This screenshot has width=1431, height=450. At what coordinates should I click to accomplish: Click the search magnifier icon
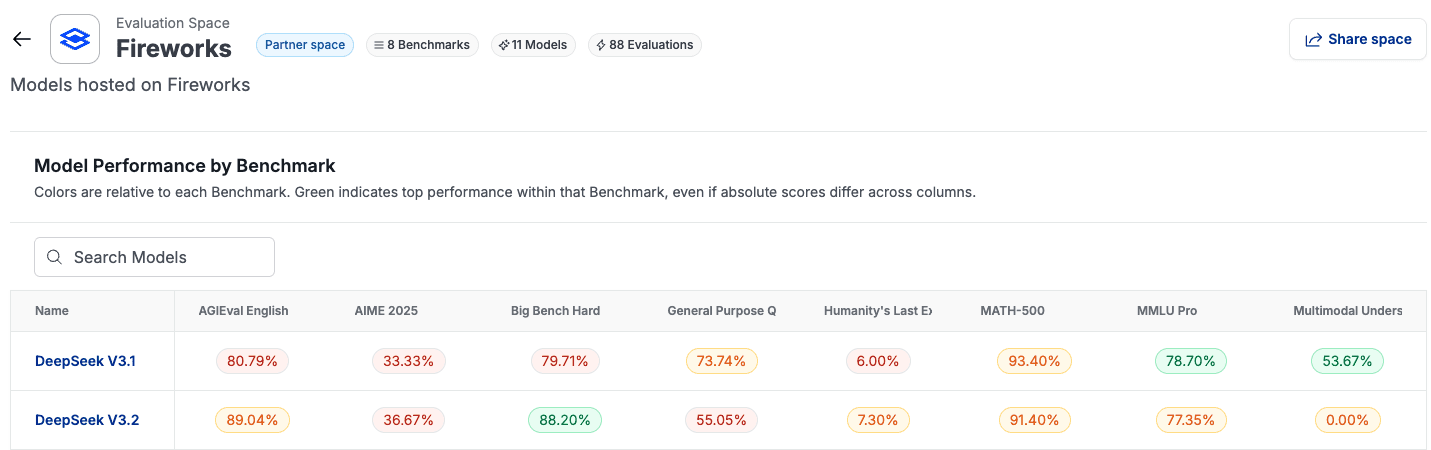[55, 257]
